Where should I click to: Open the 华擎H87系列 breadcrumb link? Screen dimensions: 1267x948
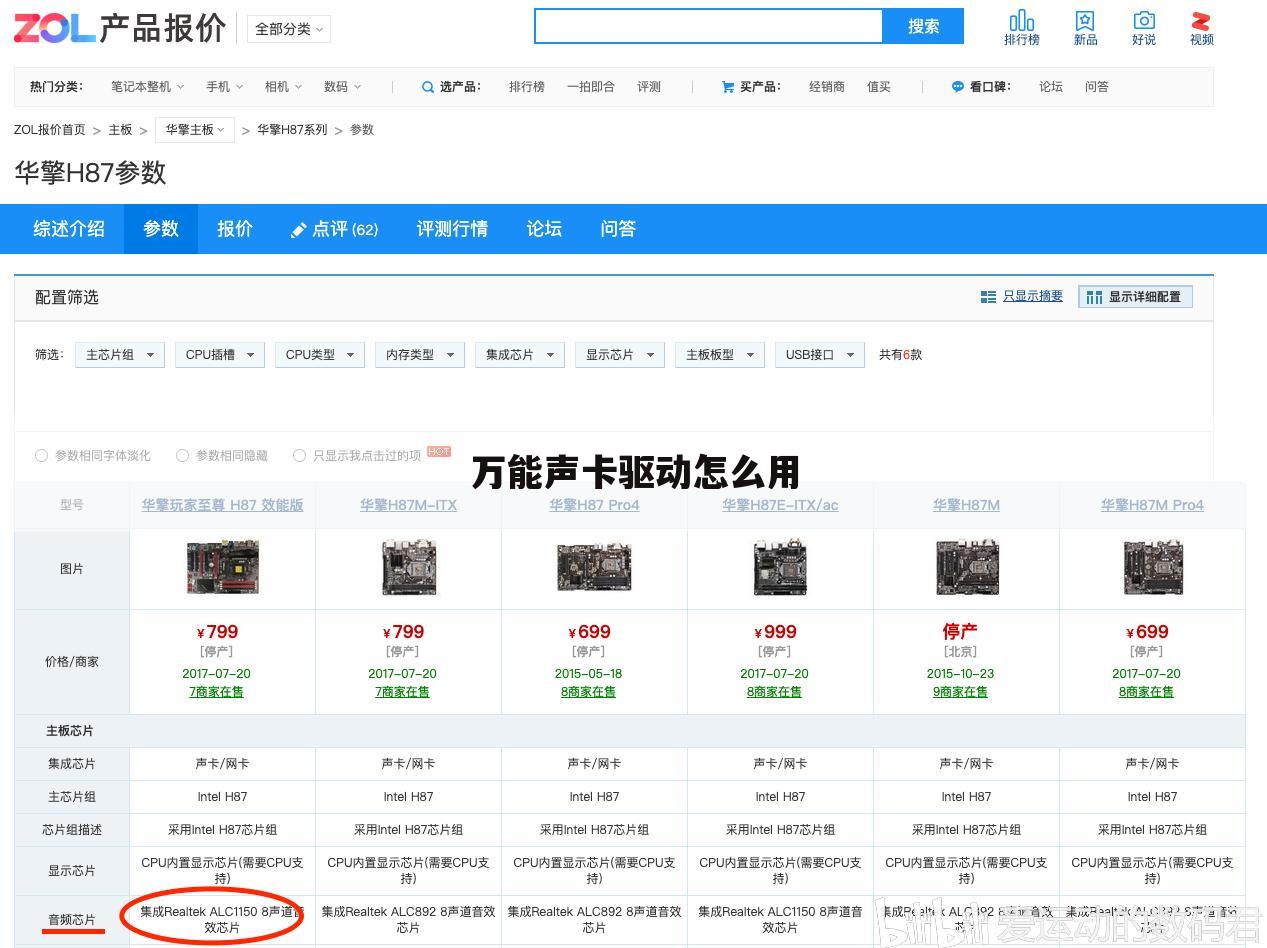pyautogui.click(x=292, y=130)
